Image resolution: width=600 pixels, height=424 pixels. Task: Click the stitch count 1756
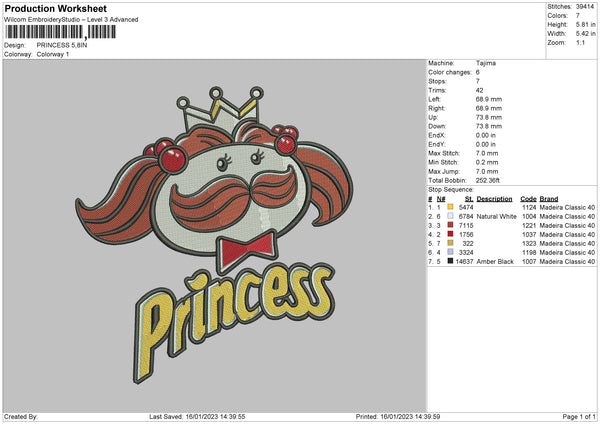(466, 235)
